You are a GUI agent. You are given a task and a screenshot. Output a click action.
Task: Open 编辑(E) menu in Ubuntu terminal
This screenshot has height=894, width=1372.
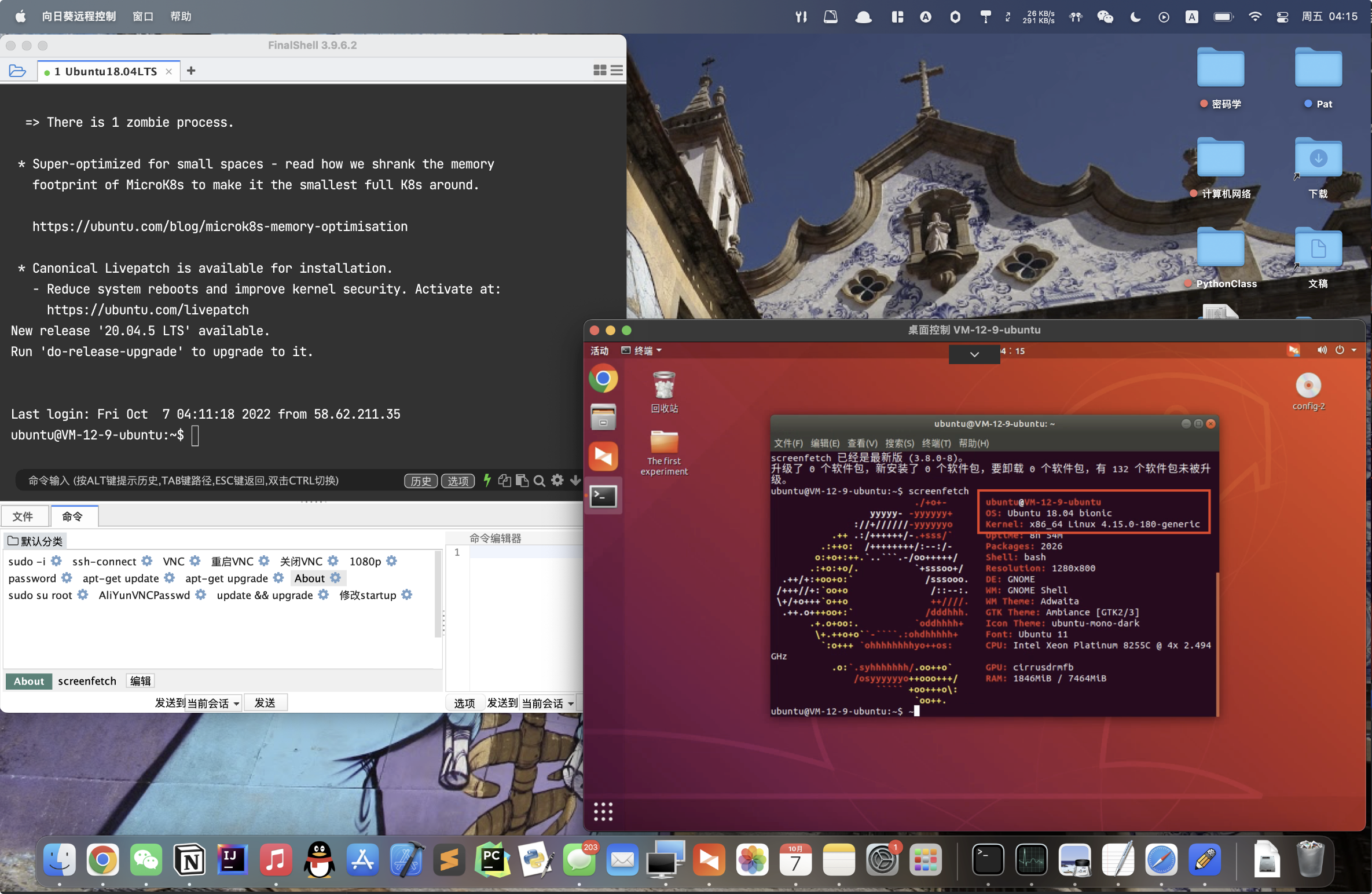[825, 443]
